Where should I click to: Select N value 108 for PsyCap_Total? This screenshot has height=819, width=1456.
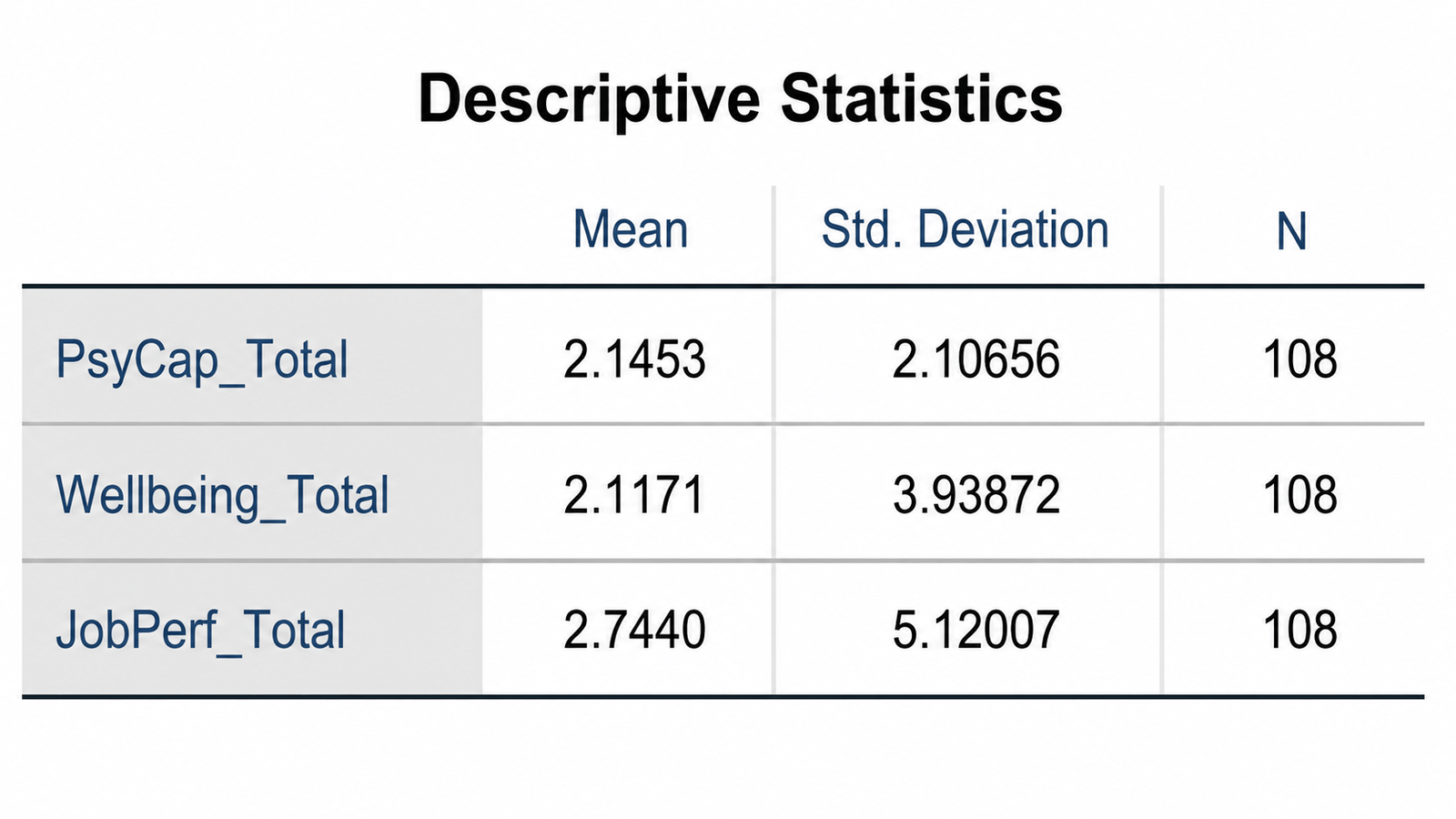point(1300,359)
